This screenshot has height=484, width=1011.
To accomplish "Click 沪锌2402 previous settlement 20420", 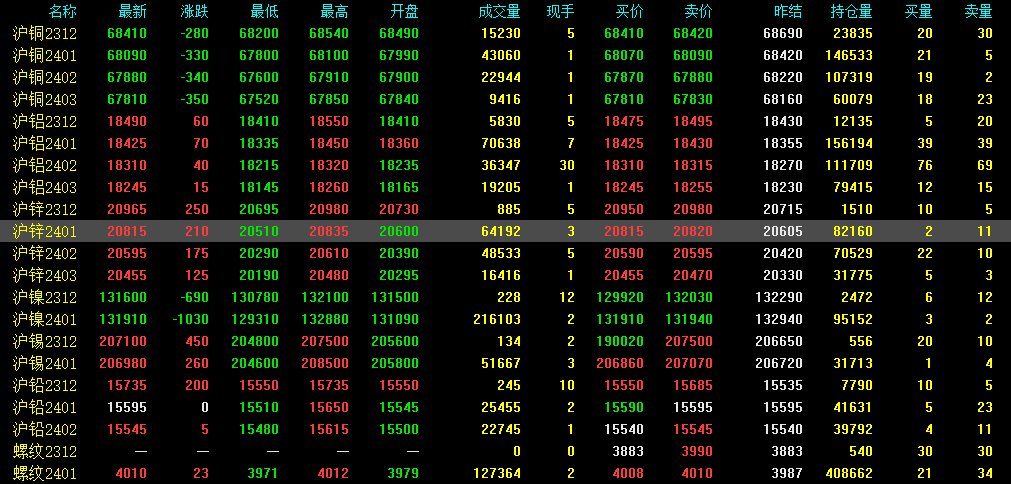I will pos(783,254).
